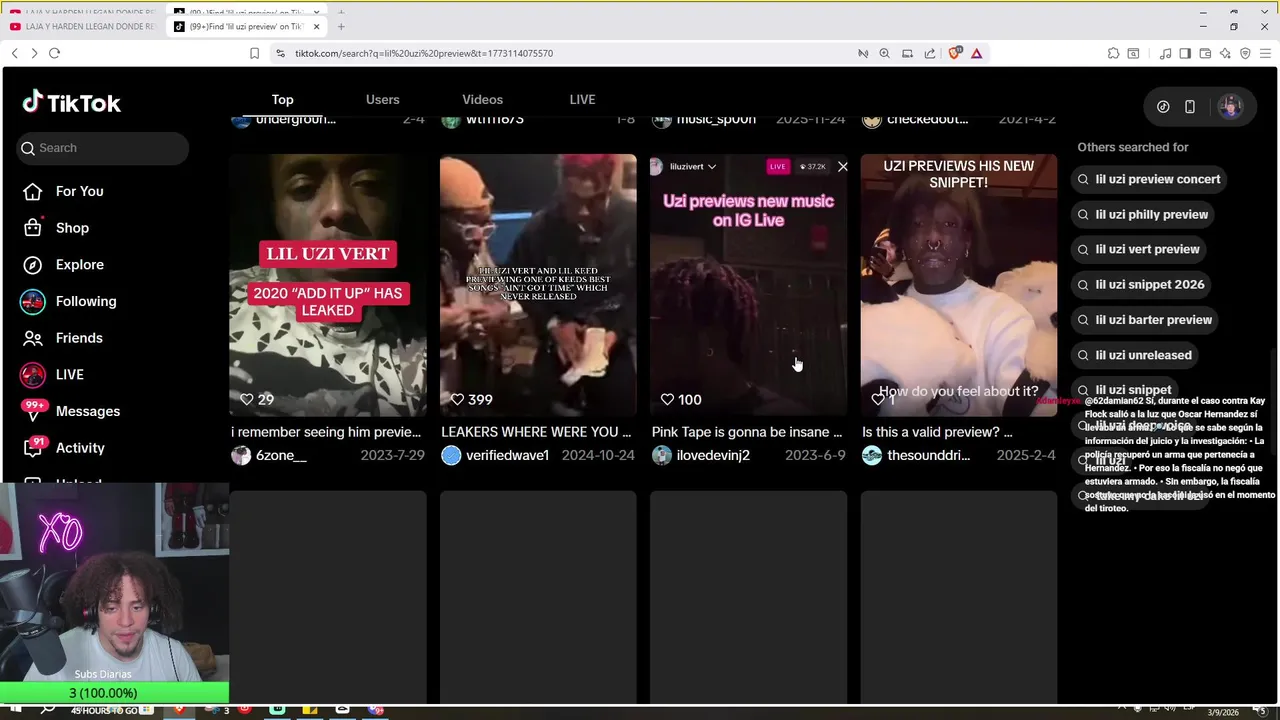Search lil uzi unreleased suggestion
Screen dimensions: 1280x720
pos(1134,355)
